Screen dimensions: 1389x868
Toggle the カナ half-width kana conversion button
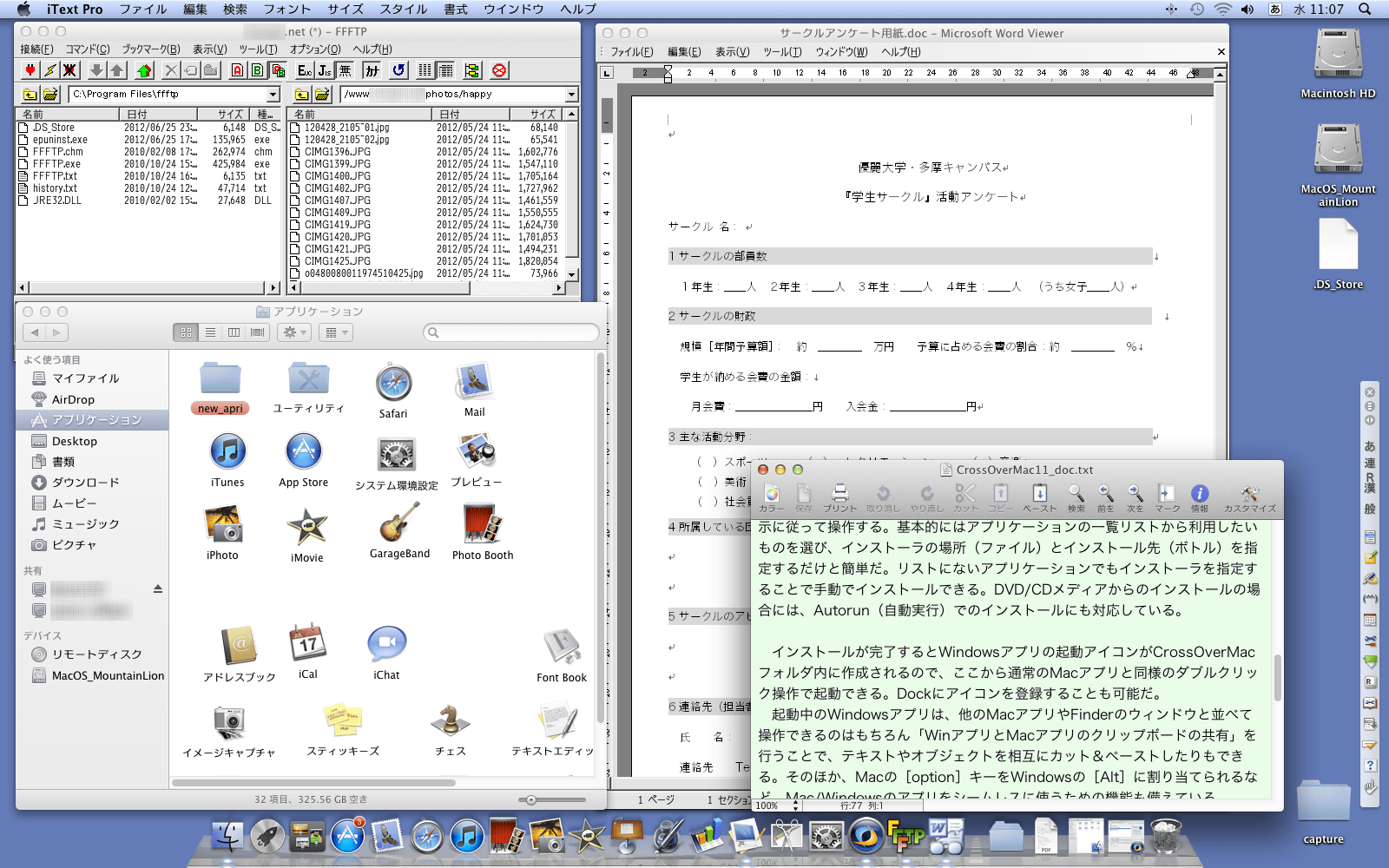tap(372, 70)
